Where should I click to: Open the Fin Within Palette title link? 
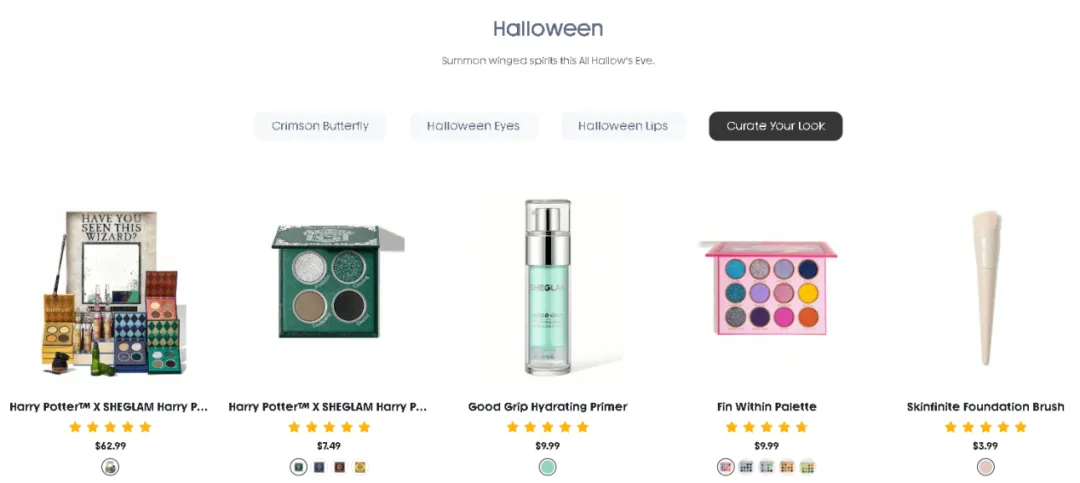coord(767,407)
